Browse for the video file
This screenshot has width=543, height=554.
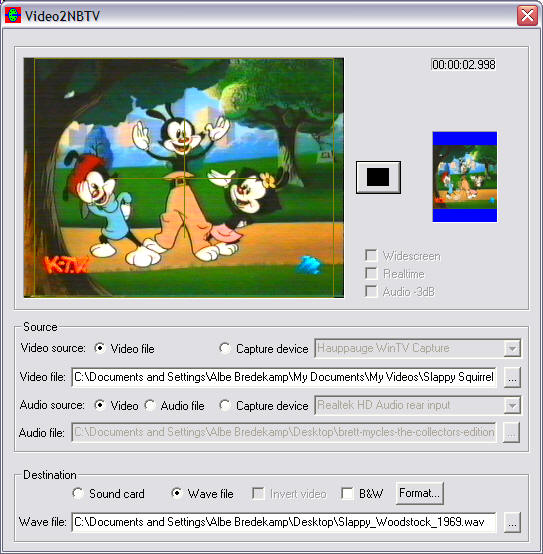pyautogui.click(x=512, y=378)
